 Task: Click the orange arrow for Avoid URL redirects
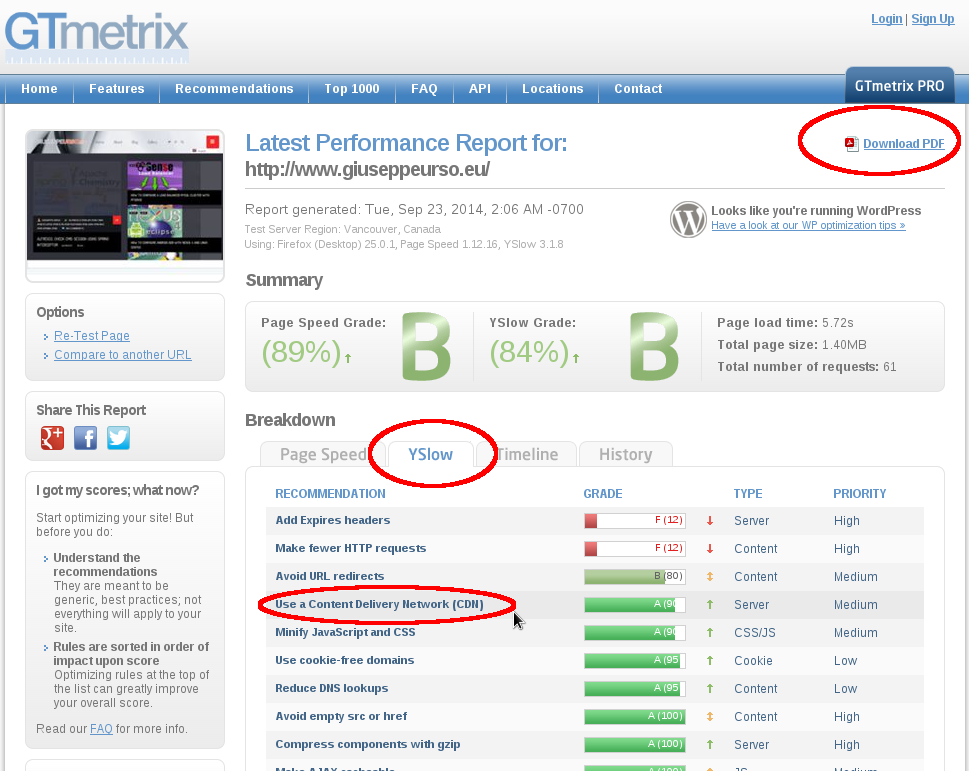click(x=710, y=576)
